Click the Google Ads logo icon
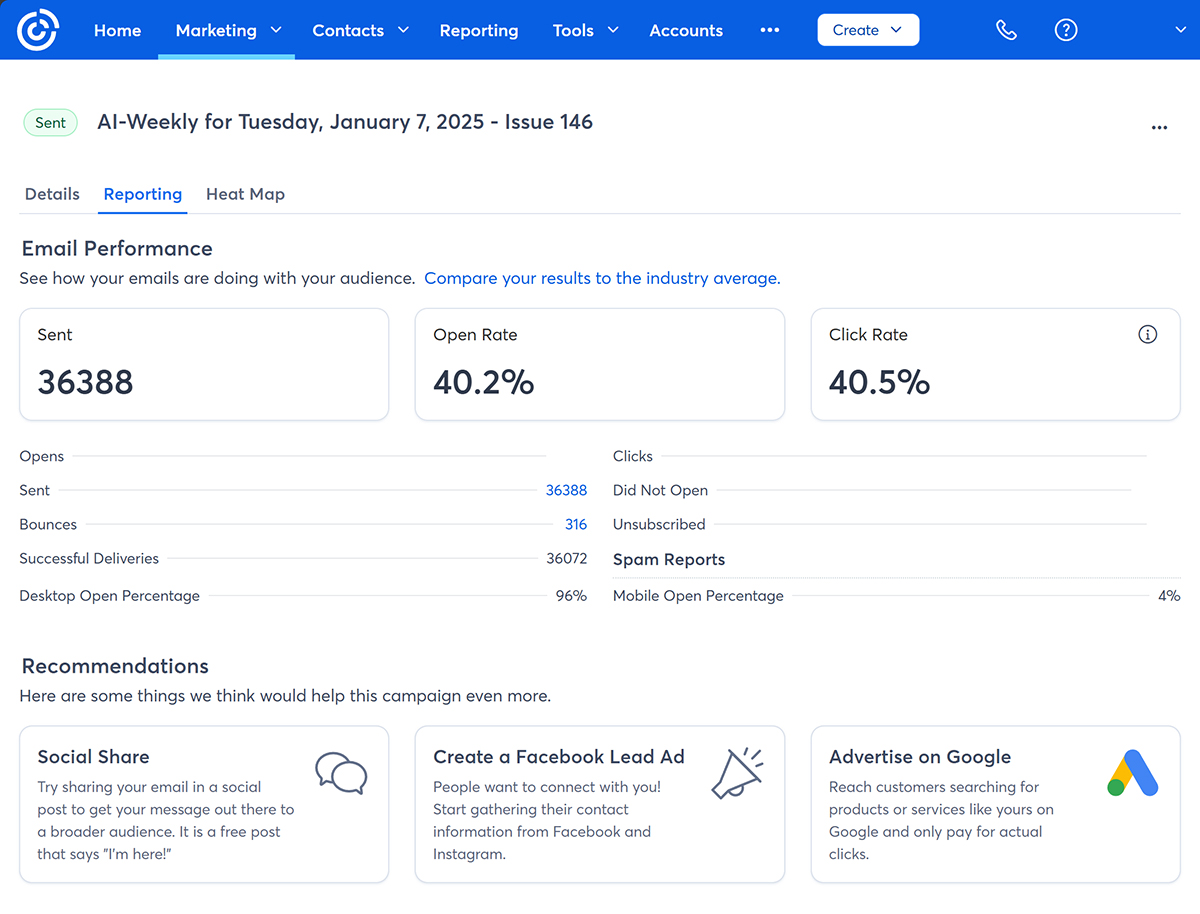The width and height of the screenshot is (1200, 914). click(x=1132, y=773)
